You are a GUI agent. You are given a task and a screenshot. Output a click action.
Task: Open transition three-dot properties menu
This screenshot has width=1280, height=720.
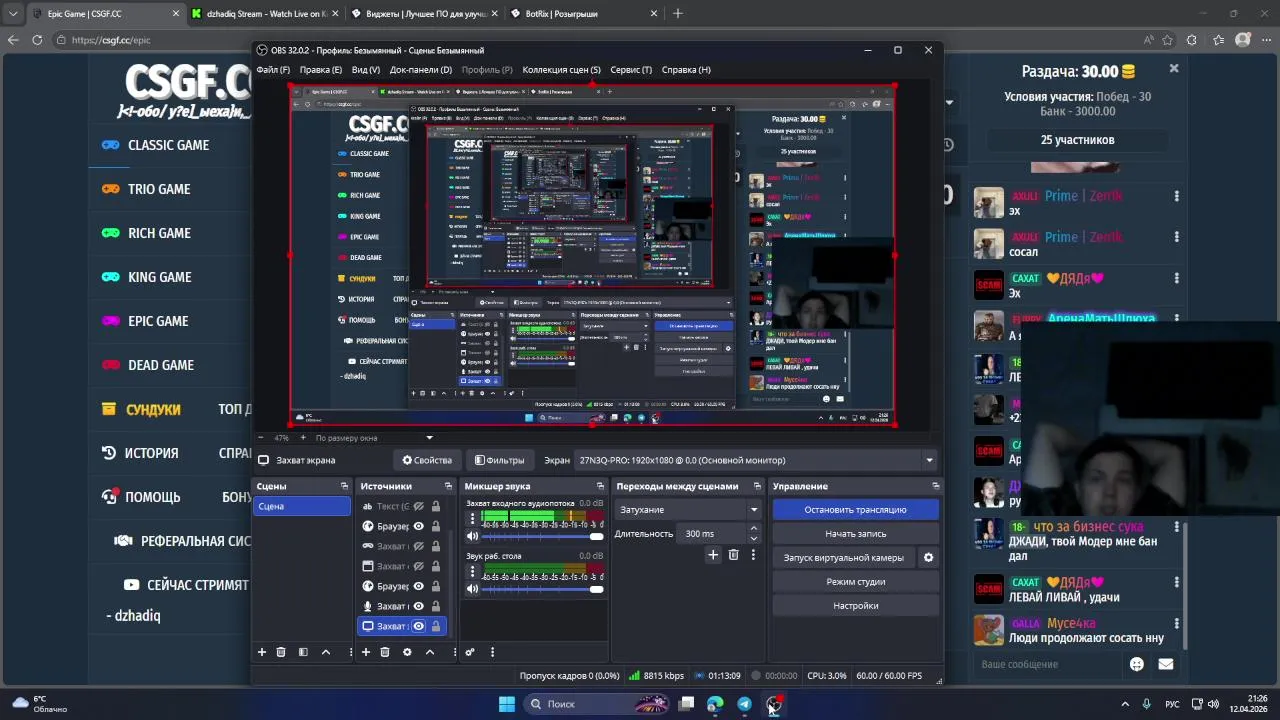pyautogui.click(x=753, y=555)
